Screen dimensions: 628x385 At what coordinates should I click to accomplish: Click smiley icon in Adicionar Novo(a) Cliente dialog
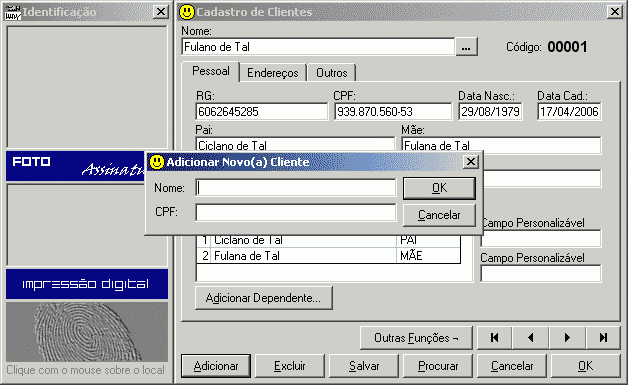pyautogui.click(x=157, y=162)
